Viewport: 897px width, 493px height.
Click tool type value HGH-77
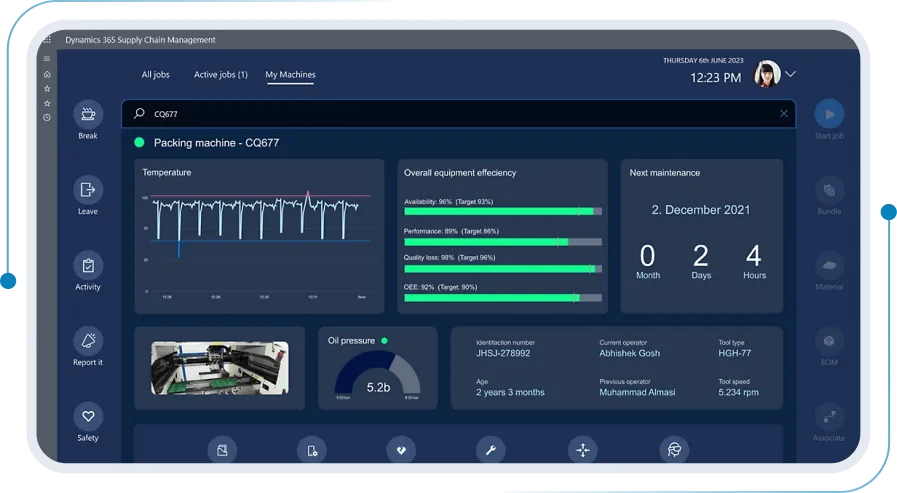[x=735, y=353]
